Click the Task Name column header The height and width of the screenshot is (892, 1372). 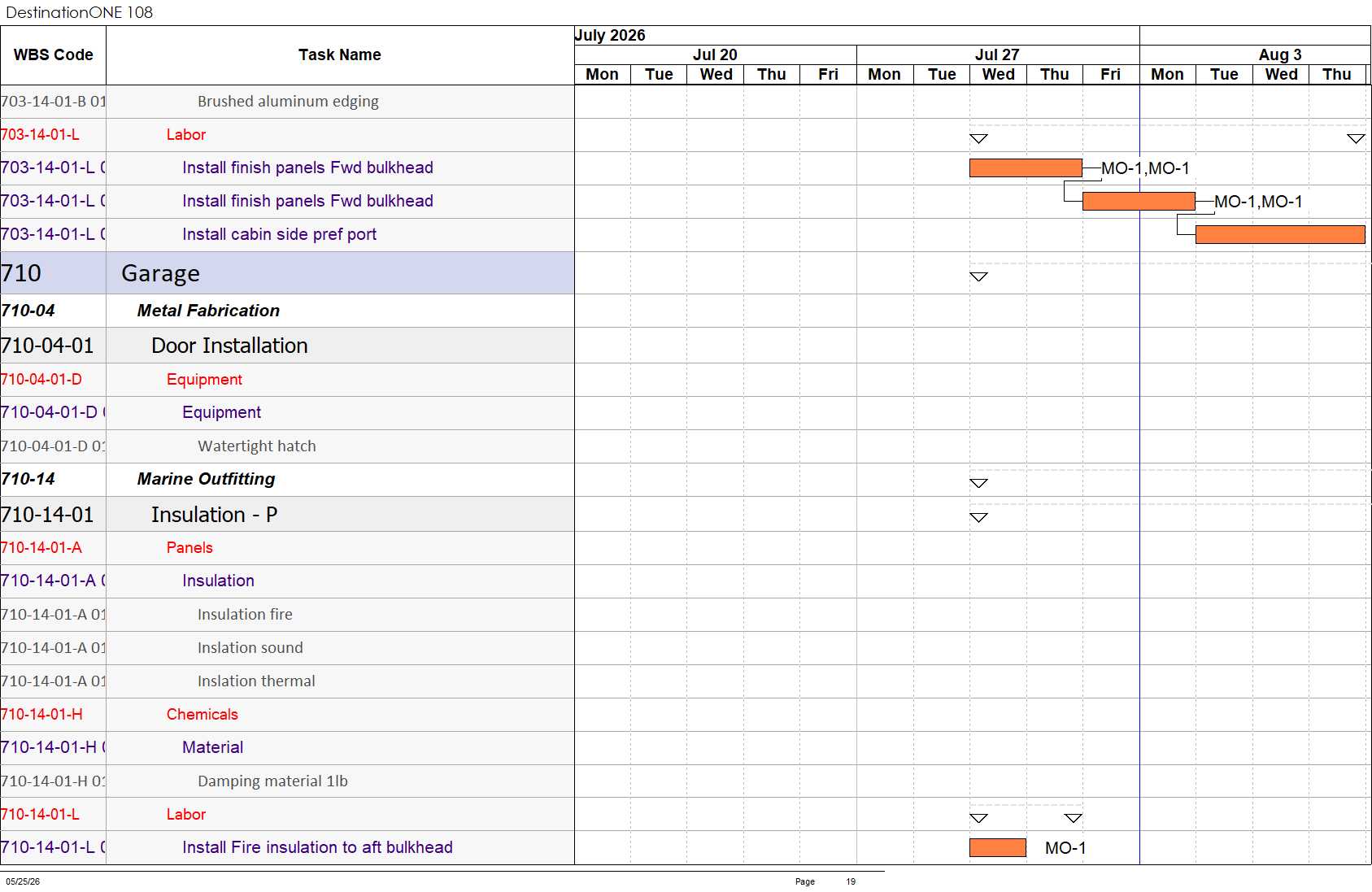coord(340,55)
